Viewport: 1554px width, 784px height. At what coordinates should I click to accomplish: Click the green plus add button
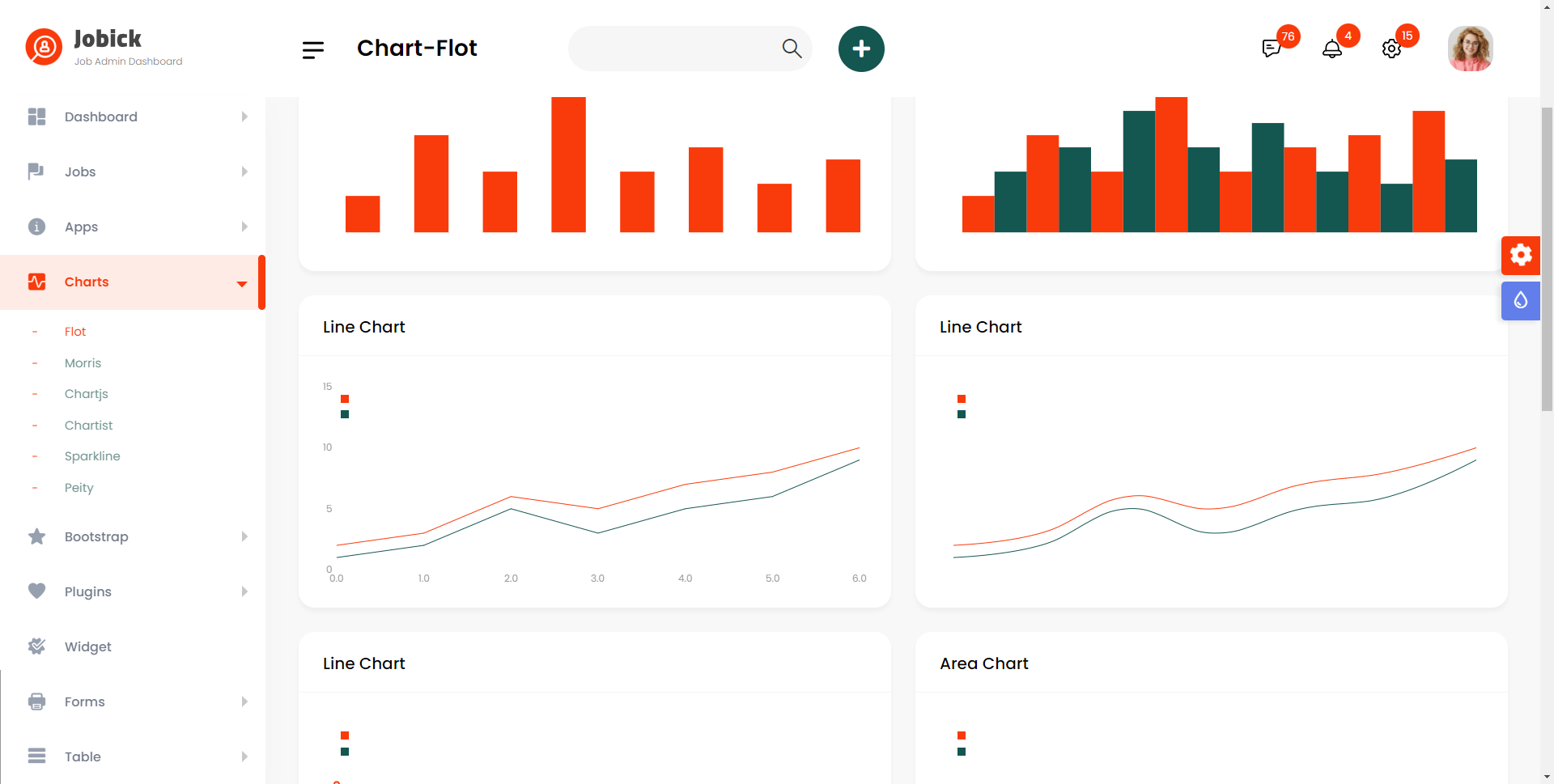point(861,49)
